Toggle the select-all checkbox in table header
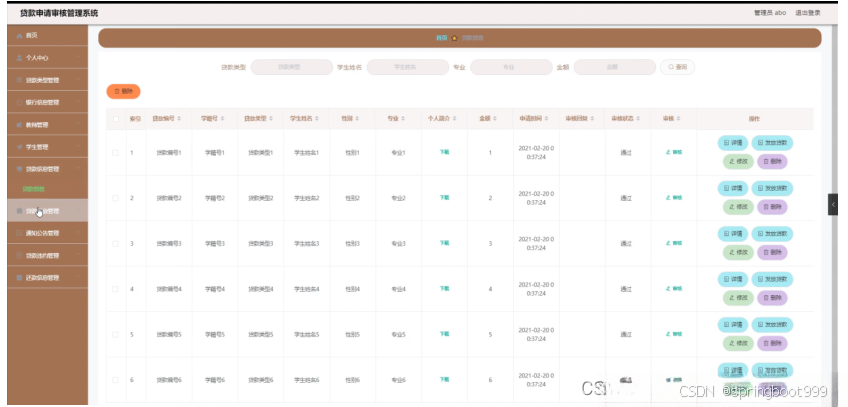 [116, 119]
